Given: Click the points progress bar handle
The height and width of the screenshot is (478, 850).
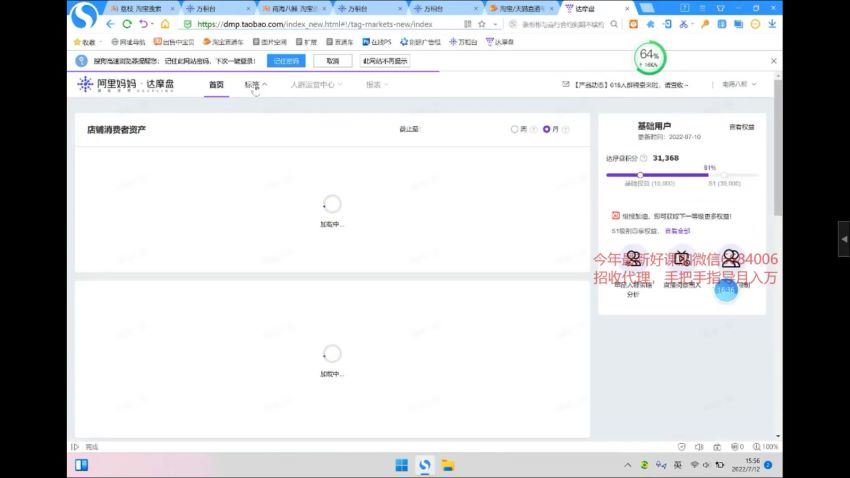Looking at the screenshot, I should 640,175.
